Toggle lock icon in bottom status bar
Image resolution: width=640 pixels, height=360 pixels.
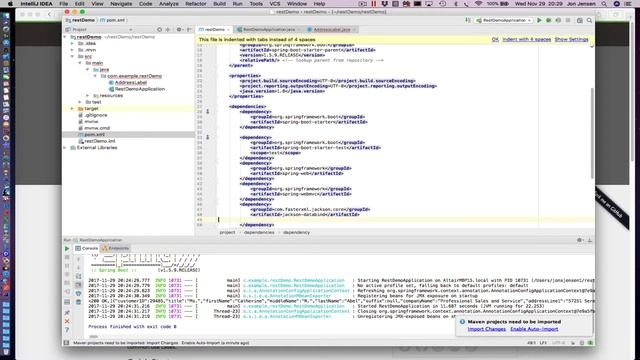point(573,343)
